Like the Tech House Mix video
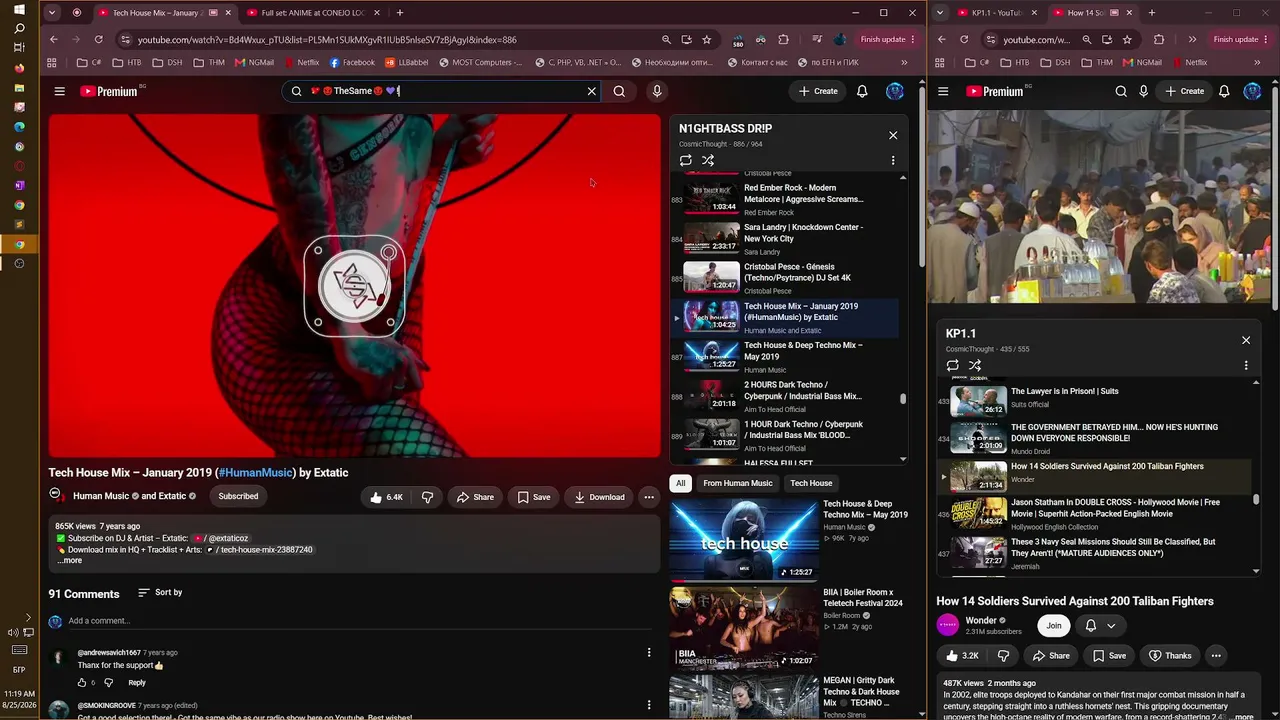 tap(386, 497)
